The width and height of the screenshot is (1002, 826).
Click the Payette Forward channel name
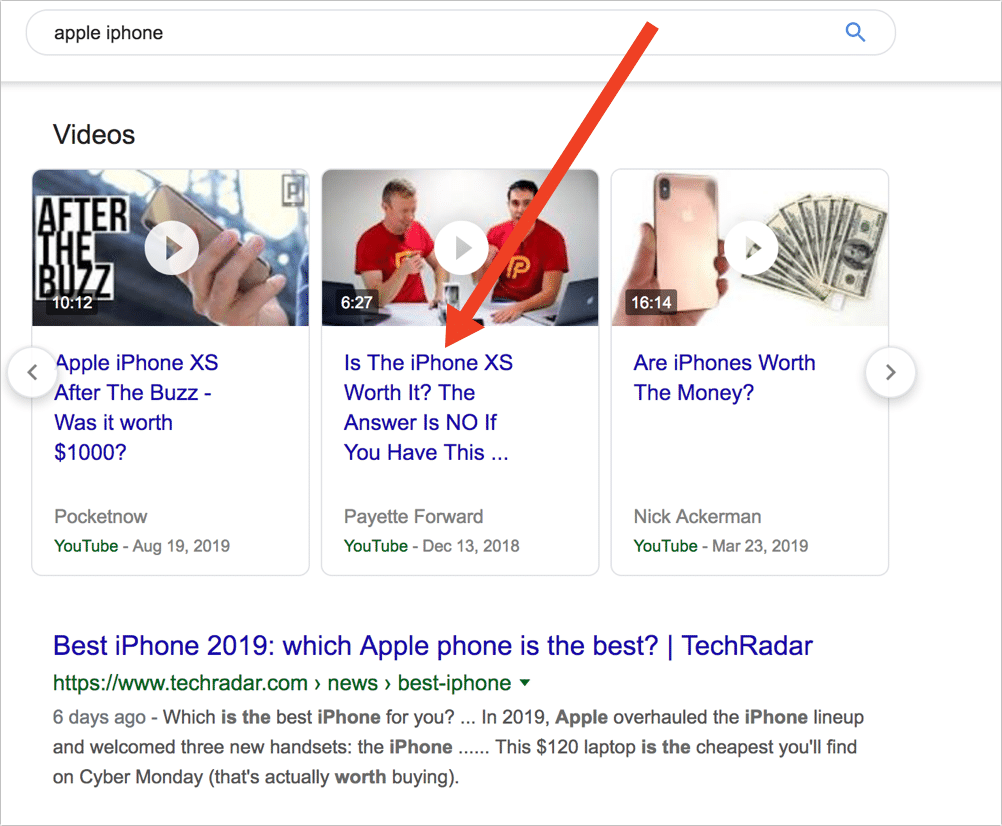(x=413, y=516)
